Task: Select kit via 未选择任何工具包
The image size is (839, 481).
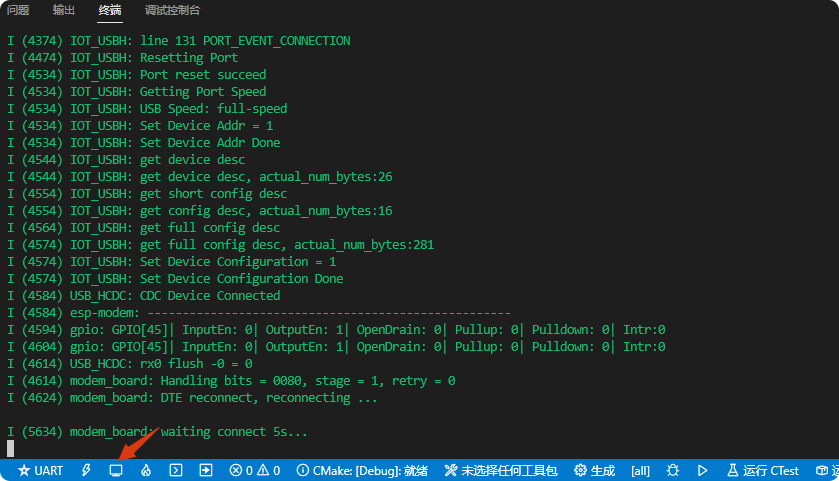Action: coord(500,470)
